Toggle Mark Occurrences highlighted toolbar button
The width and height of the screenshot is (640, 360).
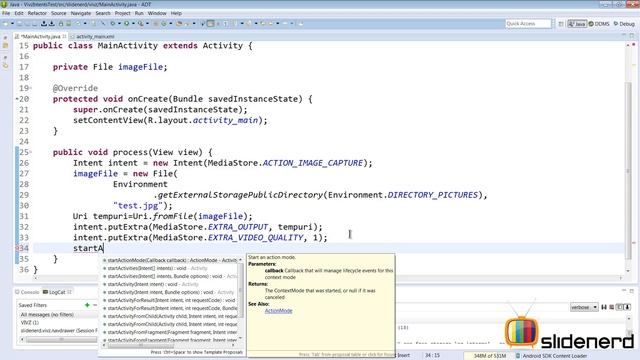[x=210, y=24]
